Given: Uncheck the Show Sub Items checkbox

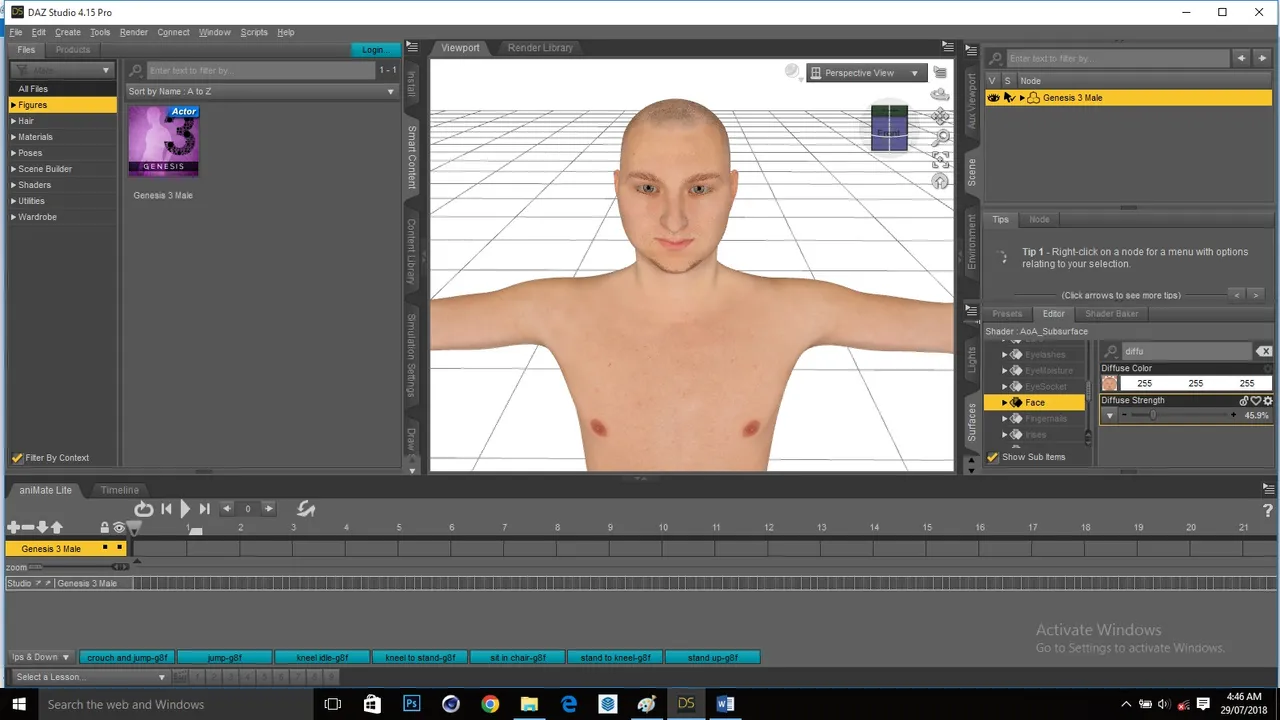Looking at the screenshot, I should (993, 457).
